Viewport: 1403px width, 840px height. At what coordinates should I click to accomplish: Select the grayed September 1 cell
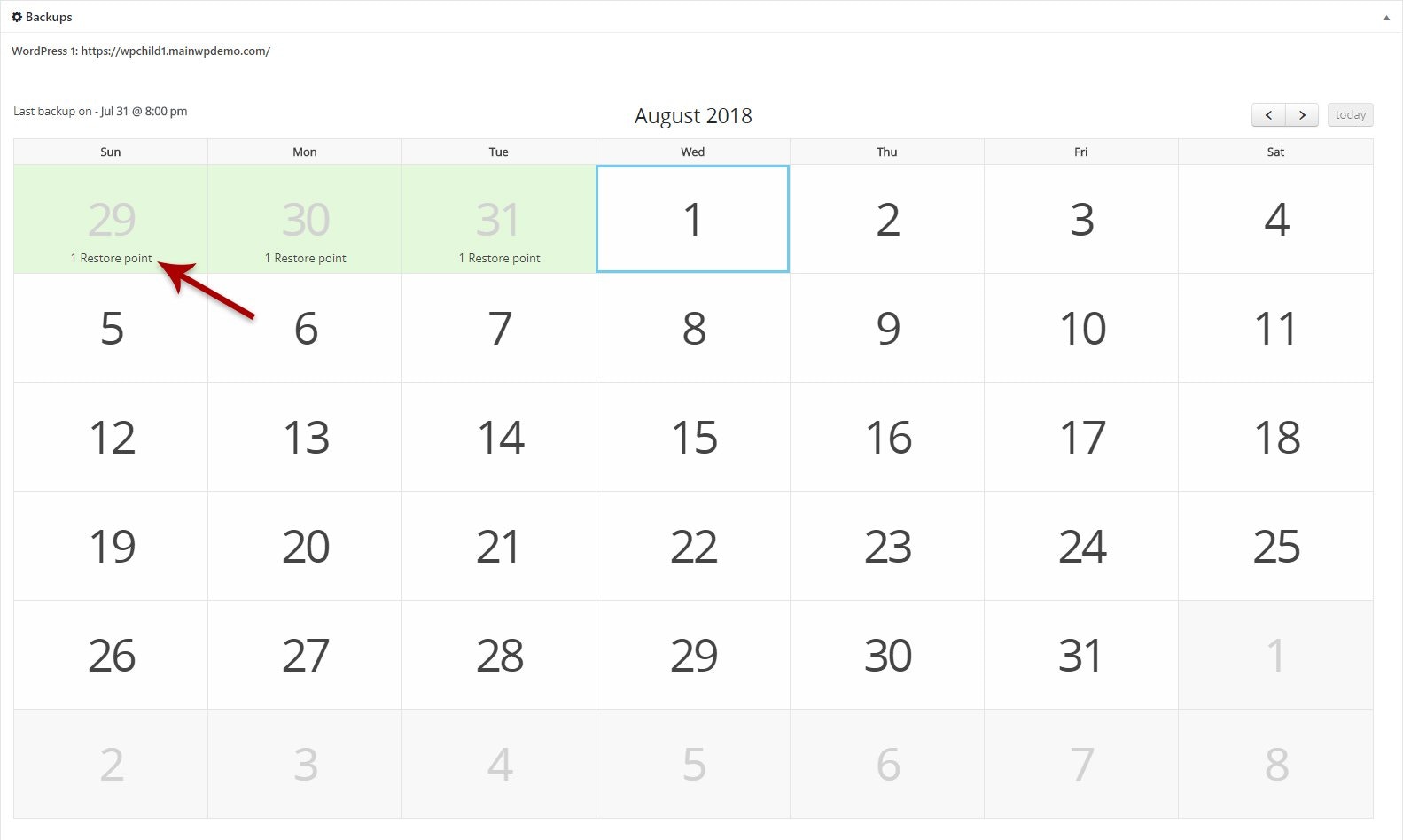tap(1274, 654)
